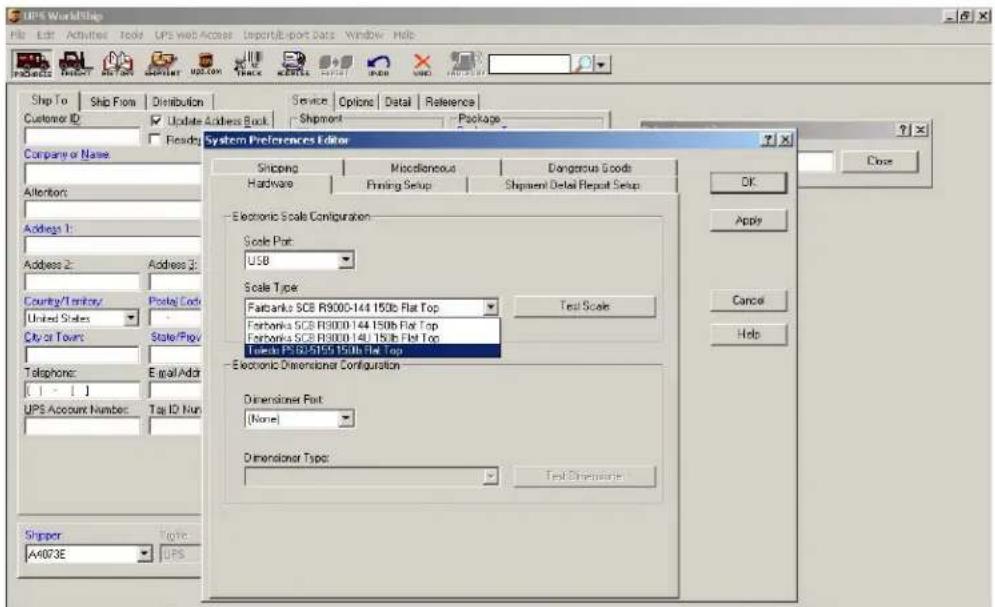
Task: Switch to the Miscellaneous tab
Action: pos(423,167)
